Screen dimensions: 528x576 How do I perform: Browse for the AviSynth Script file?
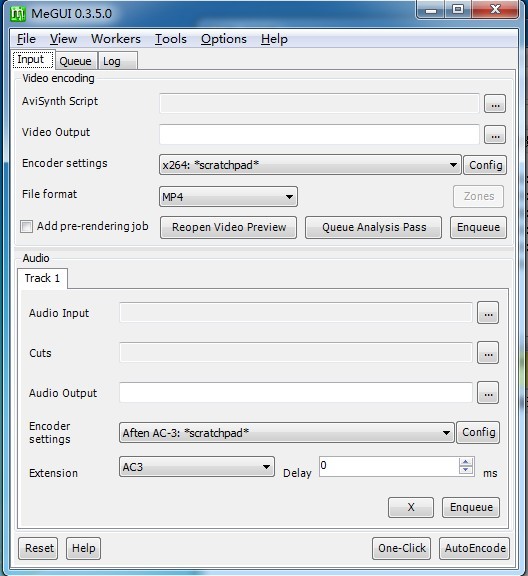(x=495, y=104)
